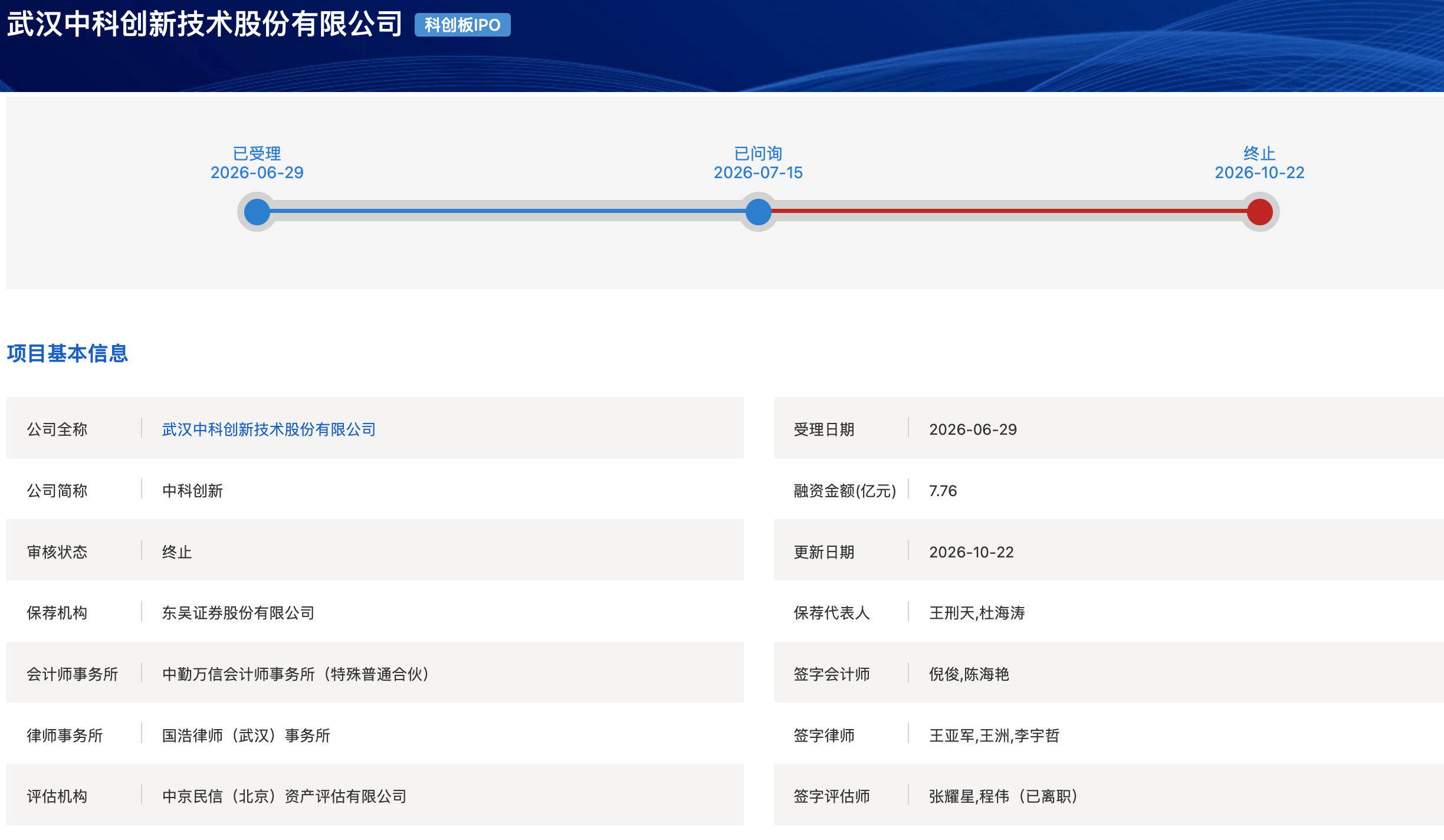Click the review status value 终止
The width and height of the screenshot is (1444, 840).
coord(177,552)
